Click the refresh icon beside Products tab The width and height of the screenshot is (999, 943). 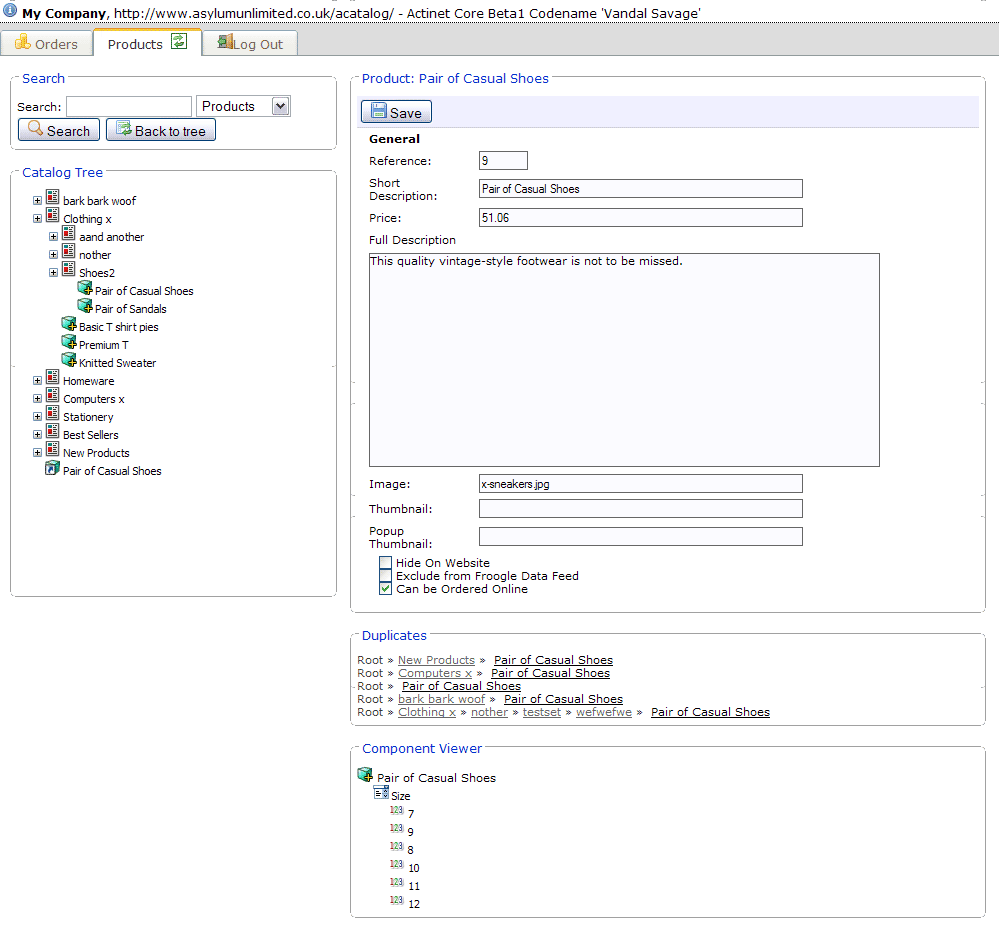[179, 42]
